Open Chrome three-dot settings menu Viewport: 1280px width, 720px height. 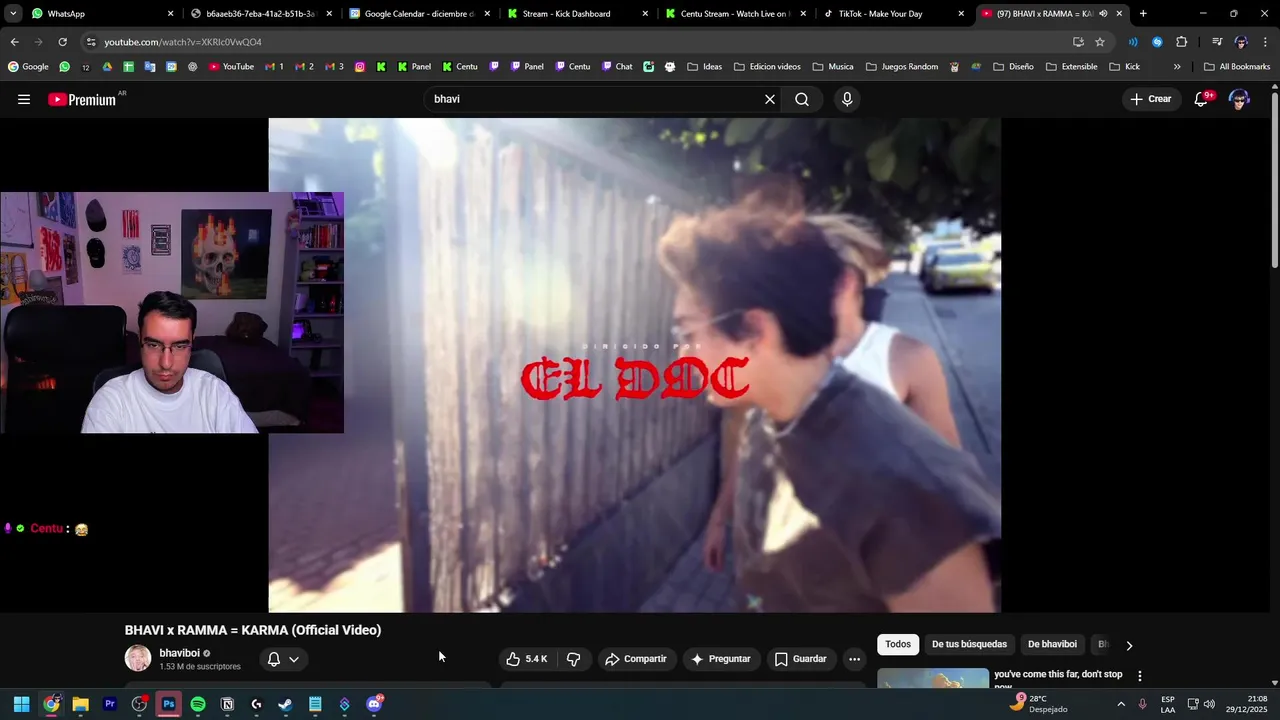pos(1265,42)
